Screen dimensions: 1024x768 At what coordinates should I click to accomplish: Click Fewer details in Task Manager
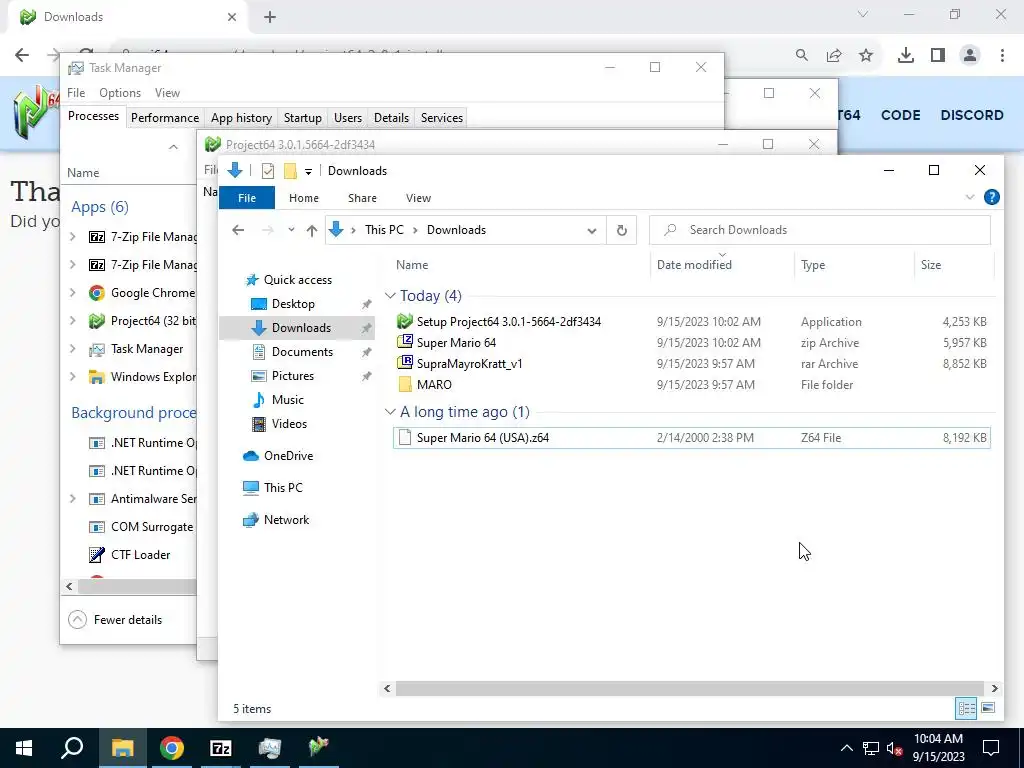(x=115, y=620)
